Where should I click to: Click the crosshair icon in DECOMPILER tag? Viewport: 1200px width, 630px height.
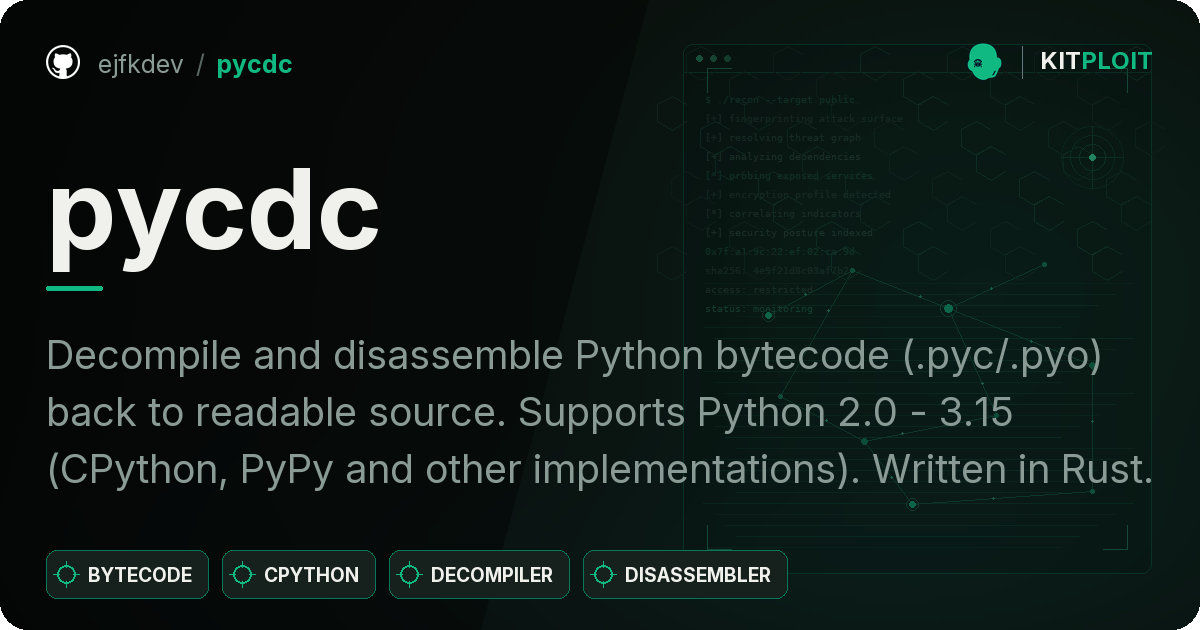pos(410,575)
